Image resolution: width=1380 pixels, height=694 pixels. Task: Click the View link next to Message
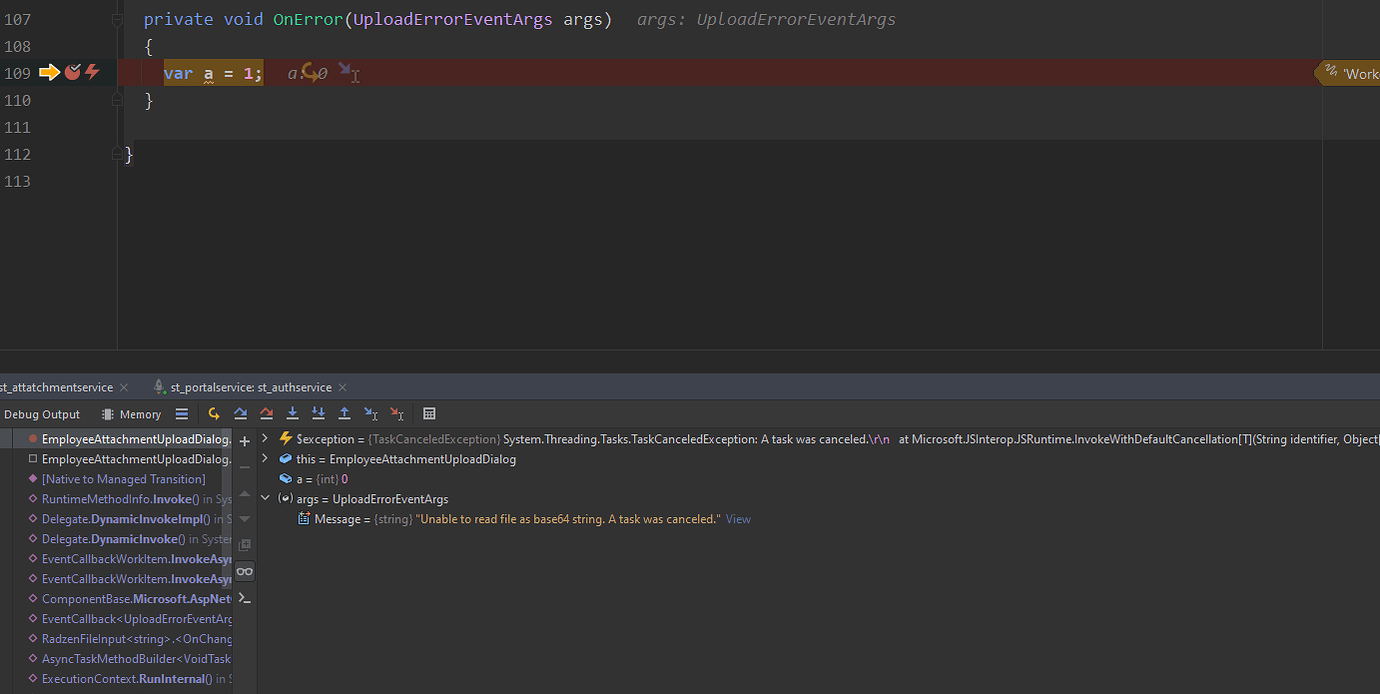(738, 518)
